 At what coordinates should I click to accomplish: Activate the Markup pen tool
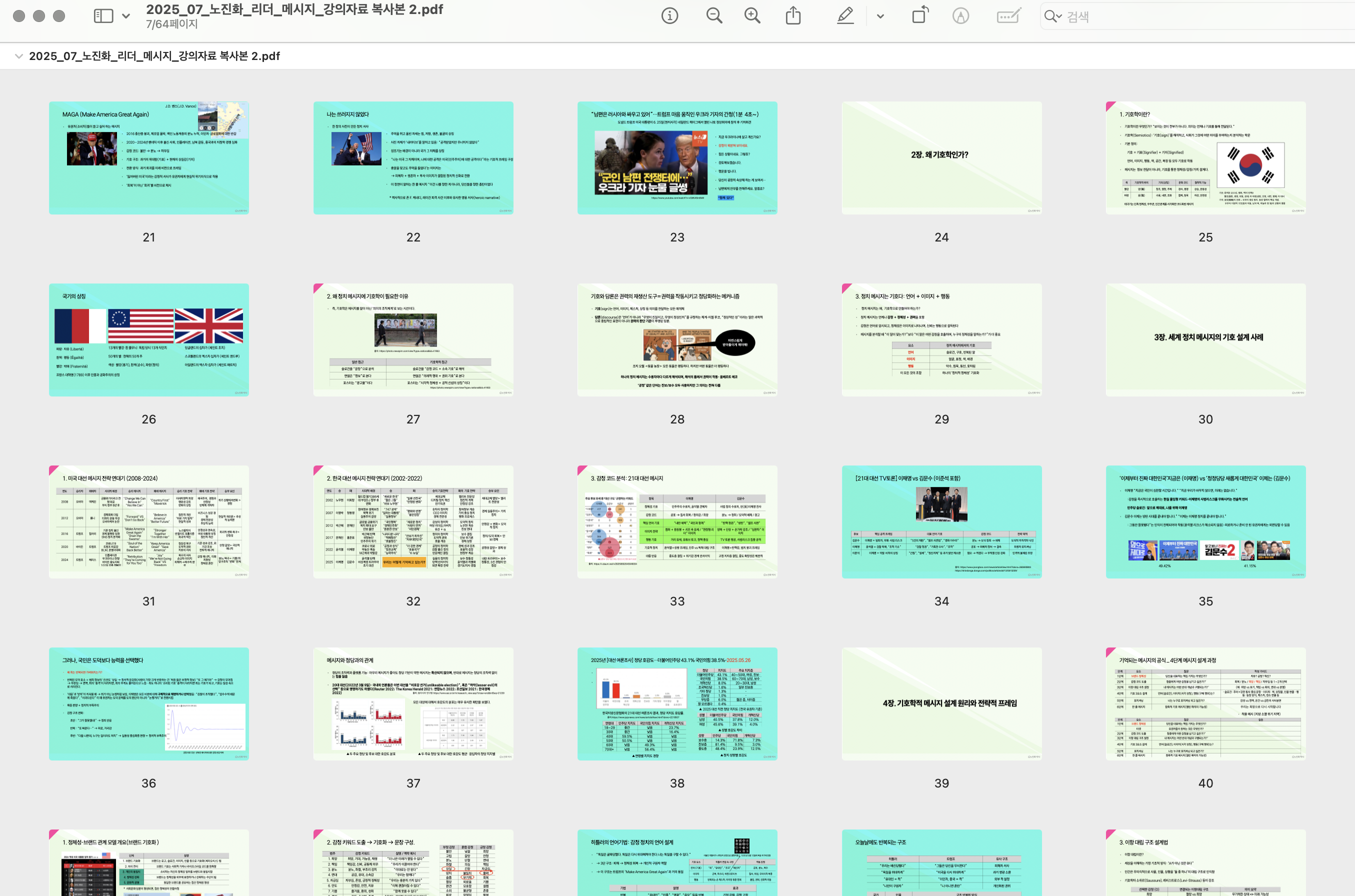[x=845, y=16]
